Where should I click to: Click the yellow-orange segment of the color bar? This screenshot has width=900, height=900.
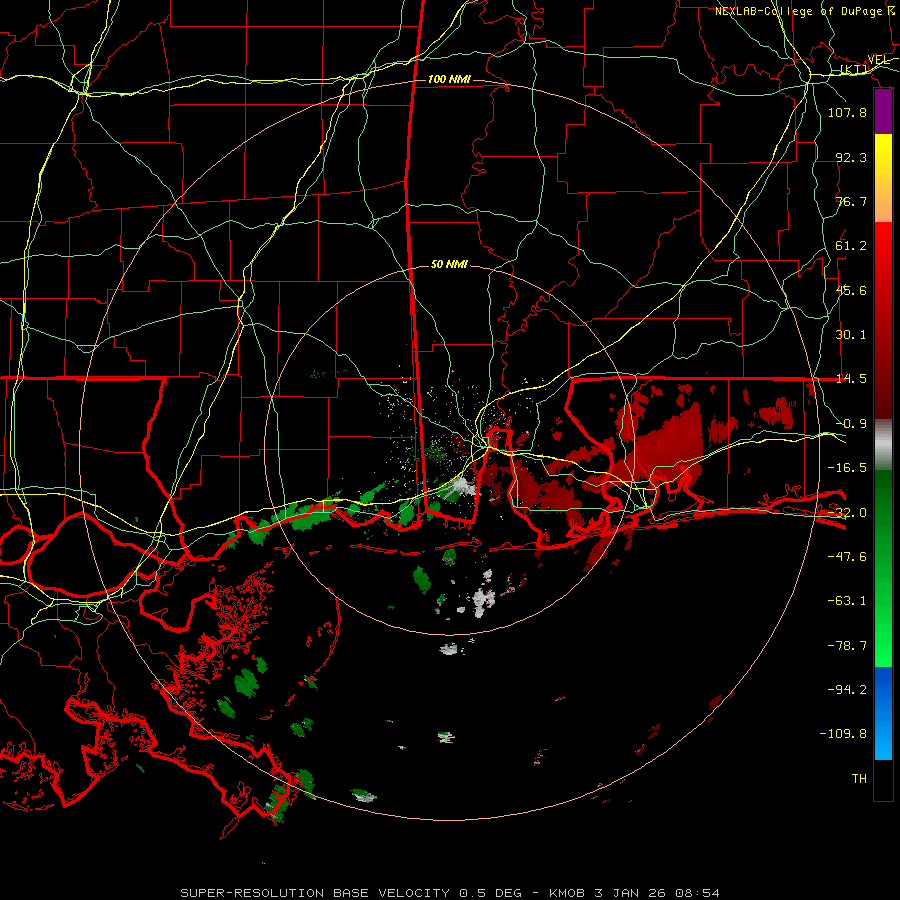tap(883, 178)
